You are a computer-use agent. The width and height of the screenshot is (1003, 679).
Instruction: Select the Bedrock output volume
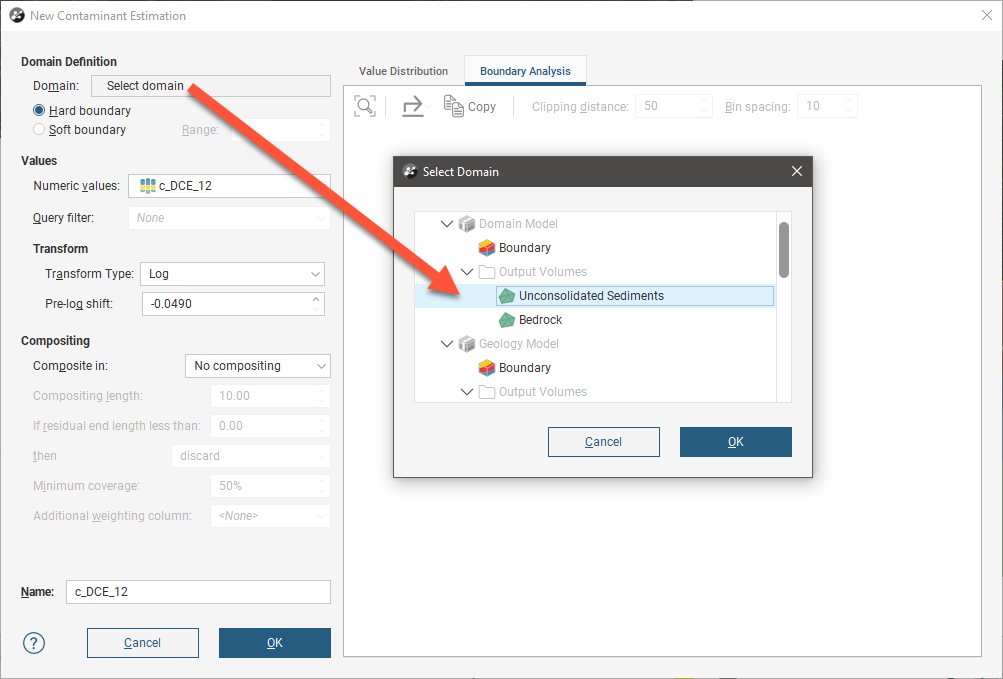pos(540,320)
